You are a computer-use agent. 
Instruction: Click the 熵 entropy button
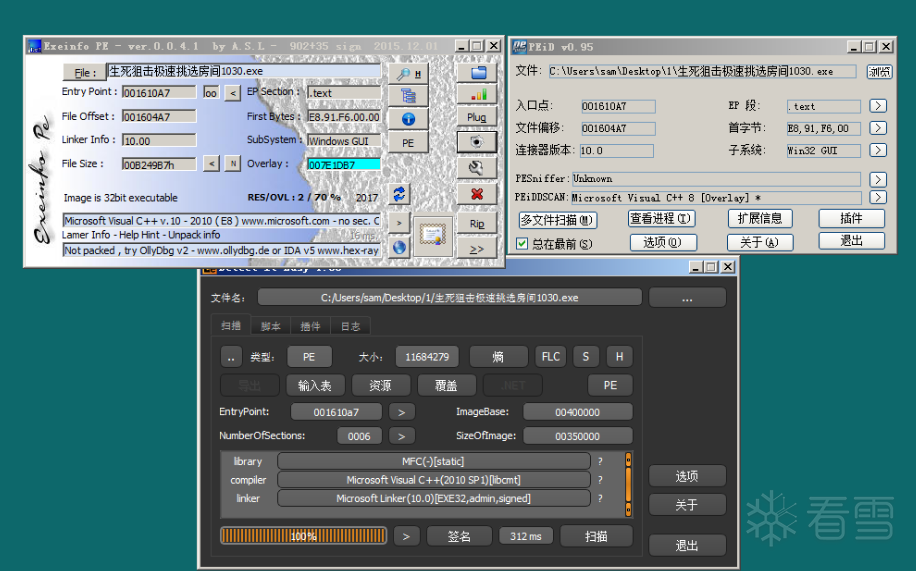tap(498, 357)
